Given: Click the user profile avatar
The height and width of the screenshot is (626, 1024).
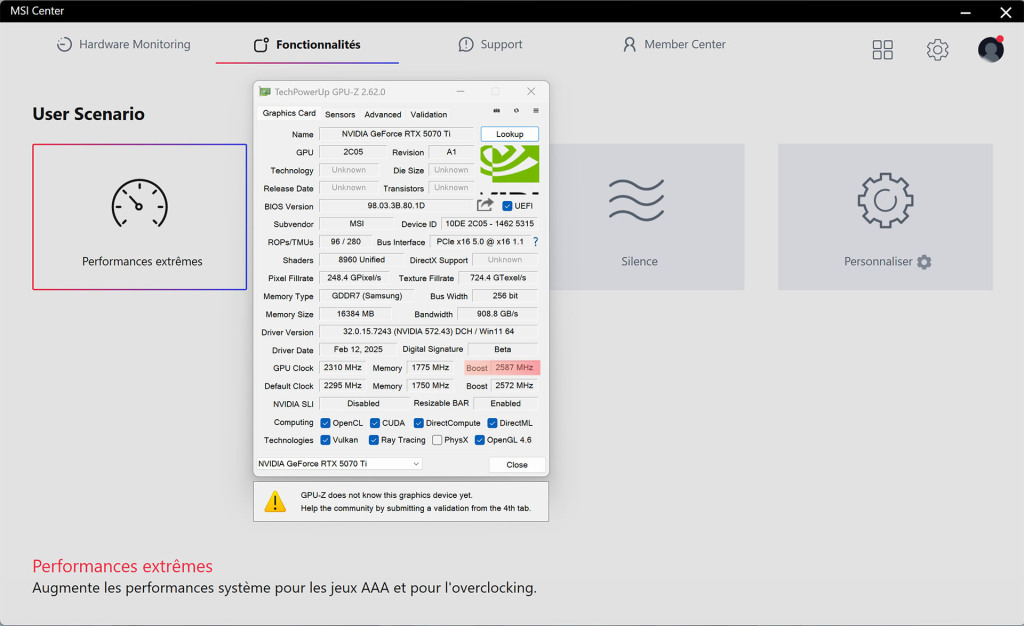Looking at the screenshot, I should [x=991, y=50].
